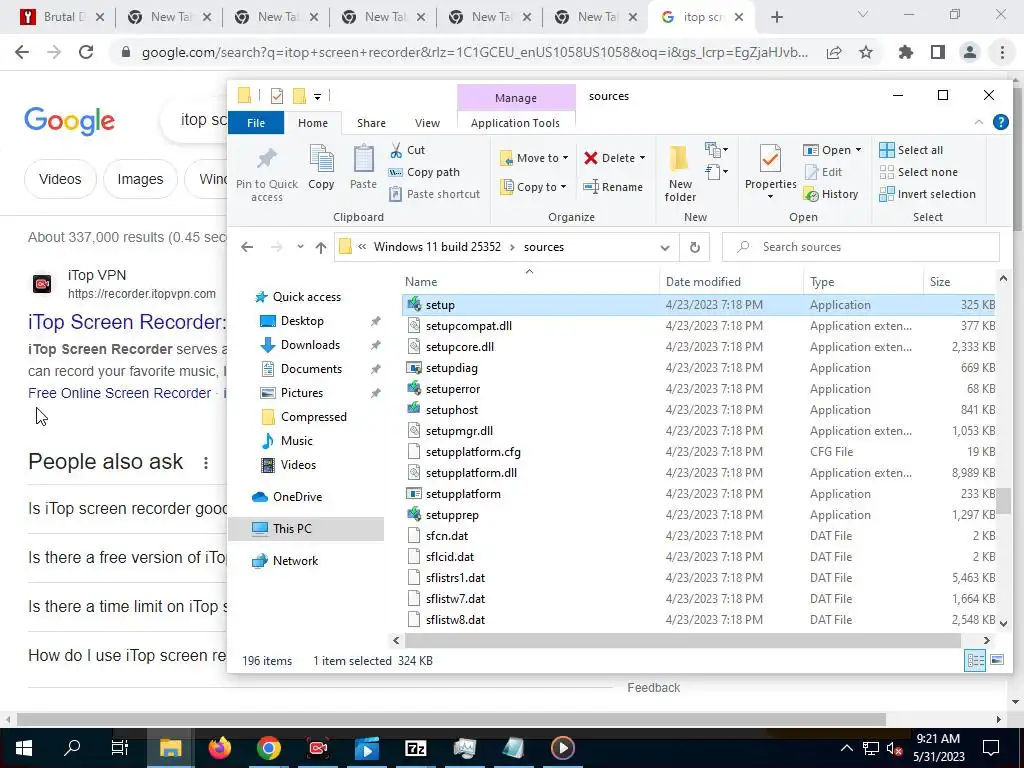Switch to the View ribbon tab

click(427, 123)
